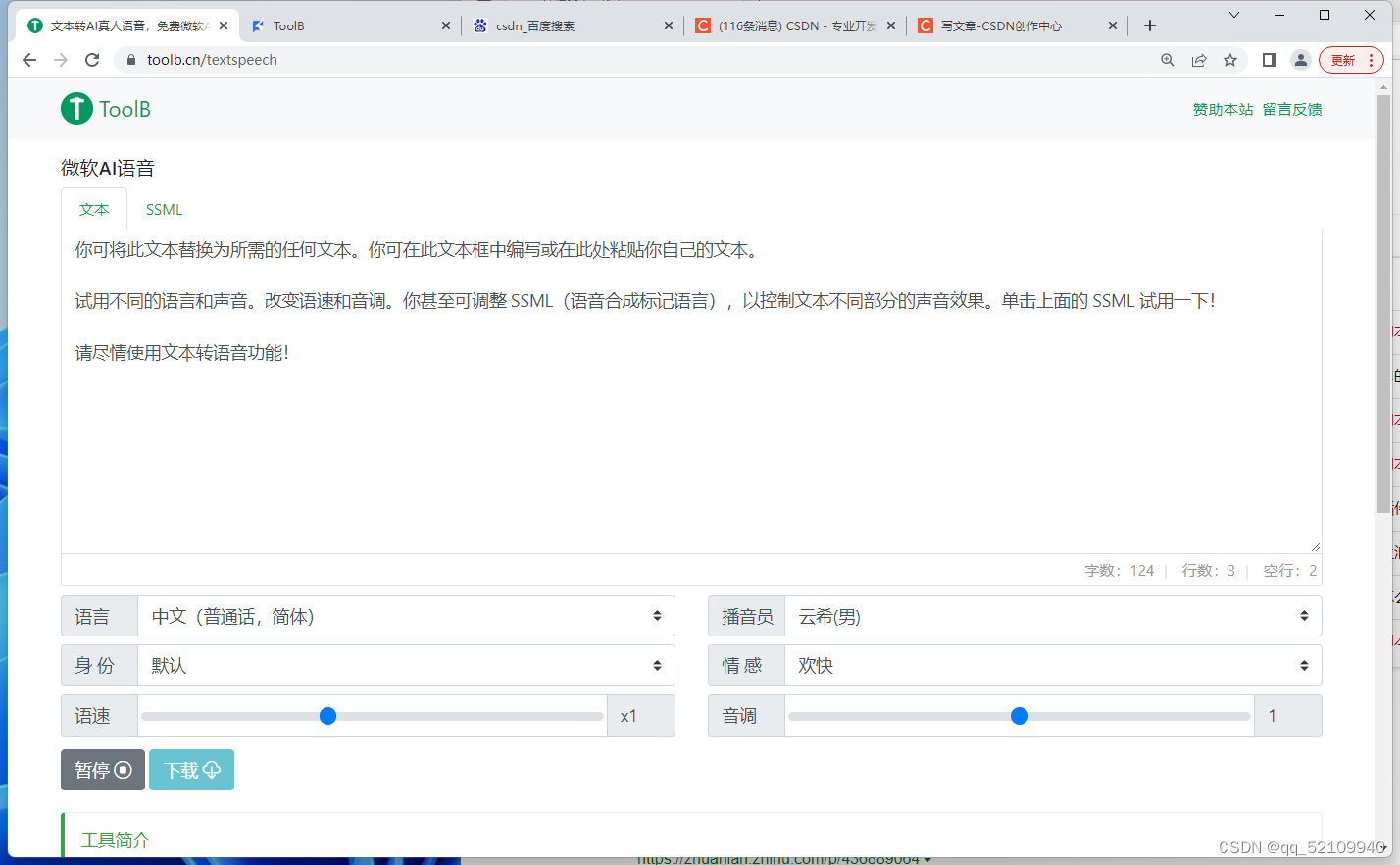Image resolution: width=1400 pixels, height=865 pixels.
Task: Switch to 写文章-CSDN创作中心 tab
Action: [1016, 25]
